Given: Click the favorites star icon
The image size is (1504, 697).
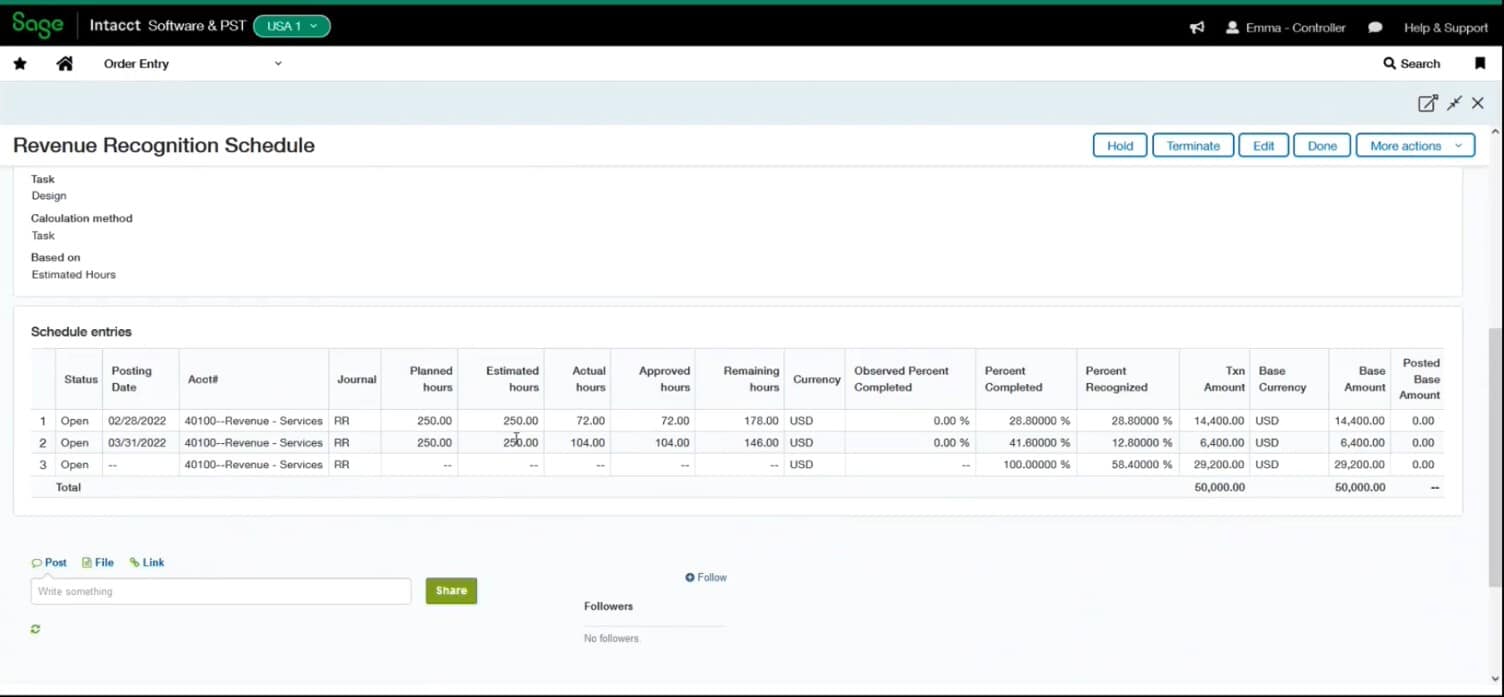Looking at the screenshot, I should [x=20, y=64].
